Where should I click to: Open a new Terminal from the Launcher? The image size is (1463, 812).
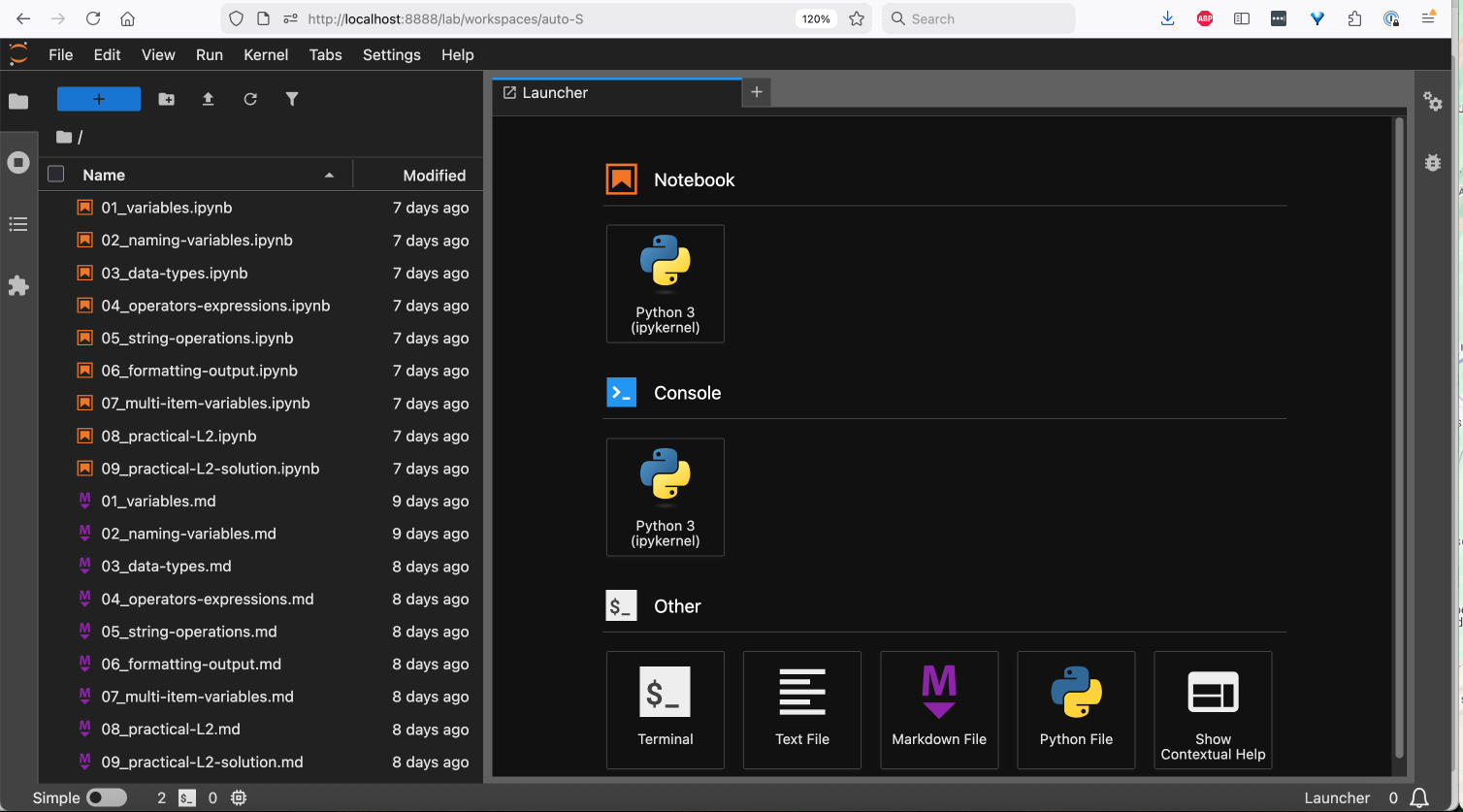[x=666, y=710]
